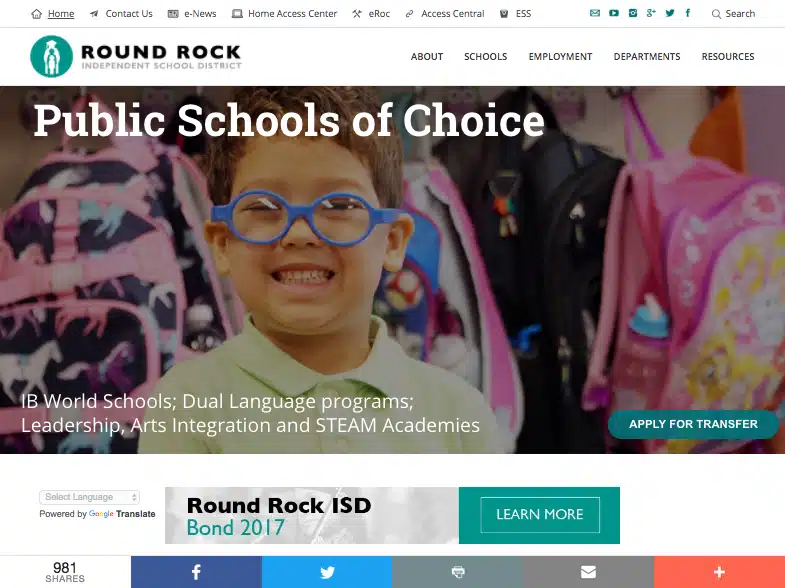
Task: Open the Facebook icon in top bar
Action: [x=688, y=13]
